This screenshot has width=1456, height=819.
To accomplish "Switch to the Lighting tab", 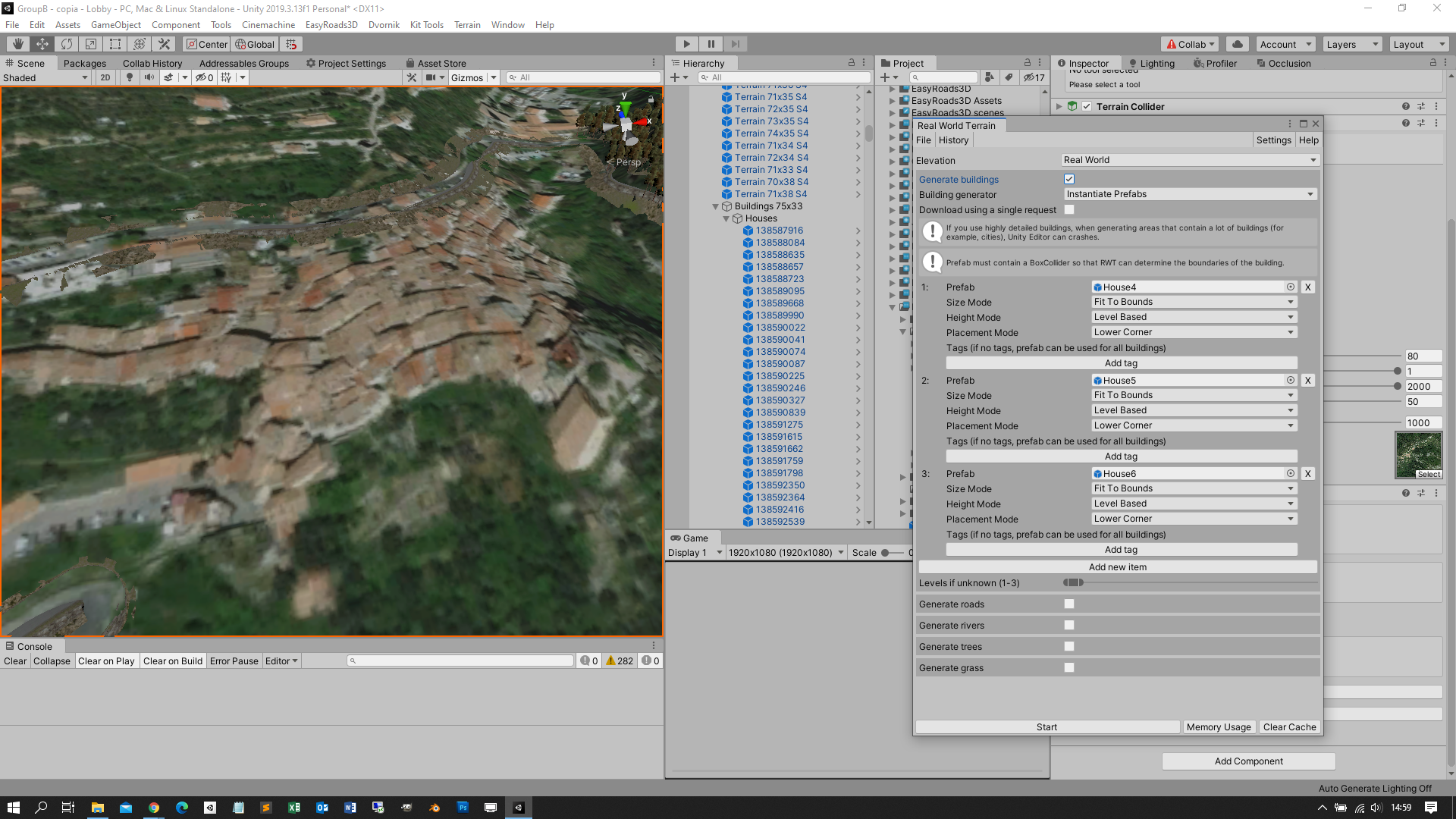I will pyautogui.click(x=1152, y=63).
